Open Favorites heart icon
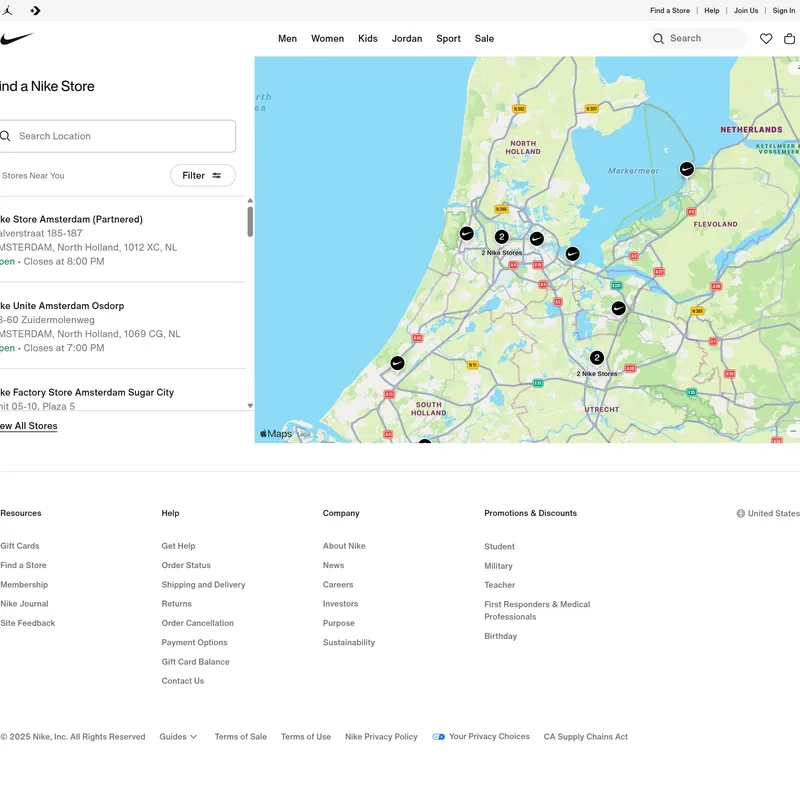Image resolution: width=800 pixels, height=800 pixels. pos(766,39)
